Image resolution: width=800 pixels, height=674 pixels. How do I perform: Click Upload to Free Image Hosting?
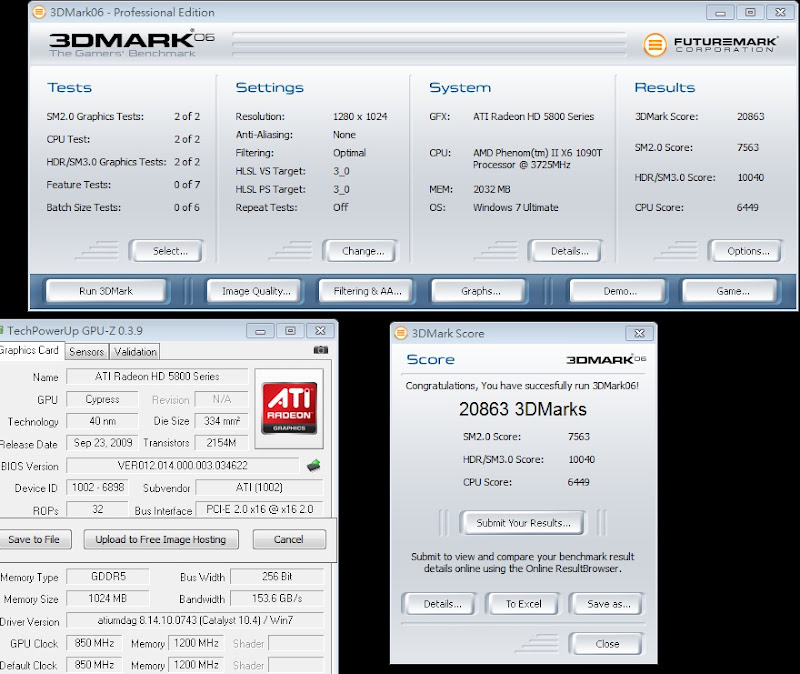[161, 539]
